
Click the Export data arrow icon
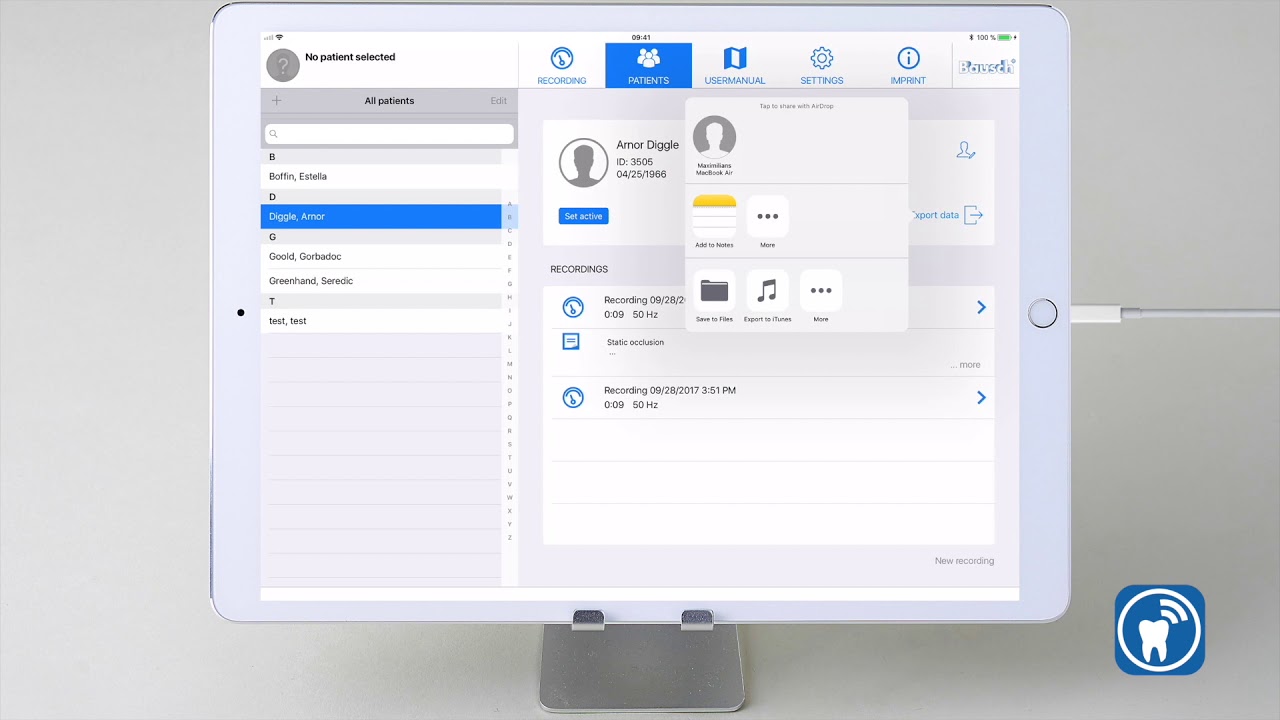974,215
